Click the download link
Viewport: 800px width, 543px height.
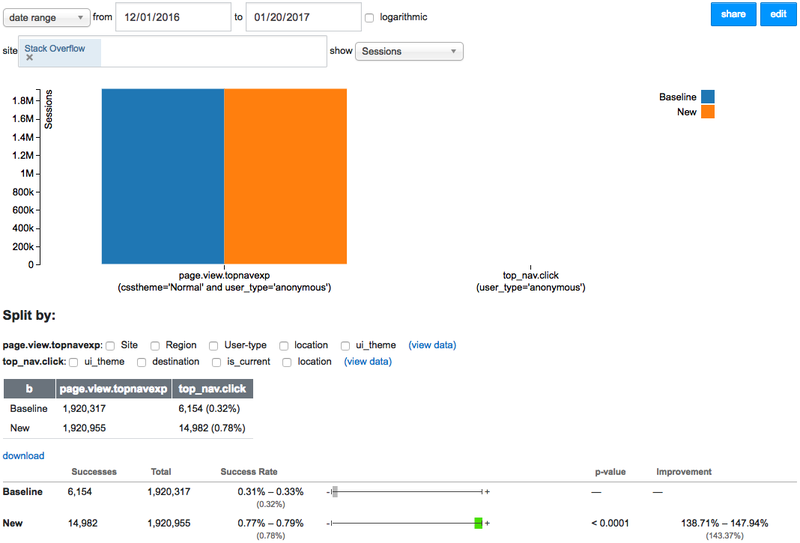(23, 456)
